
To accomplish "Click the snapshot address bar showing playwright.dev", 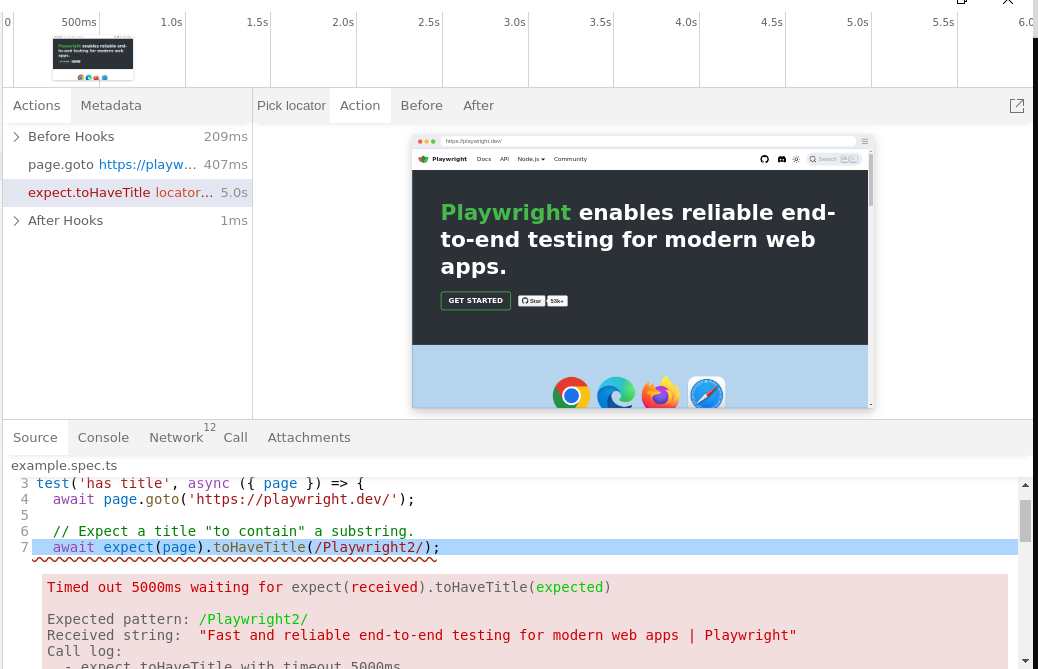I will coord(648,141).
